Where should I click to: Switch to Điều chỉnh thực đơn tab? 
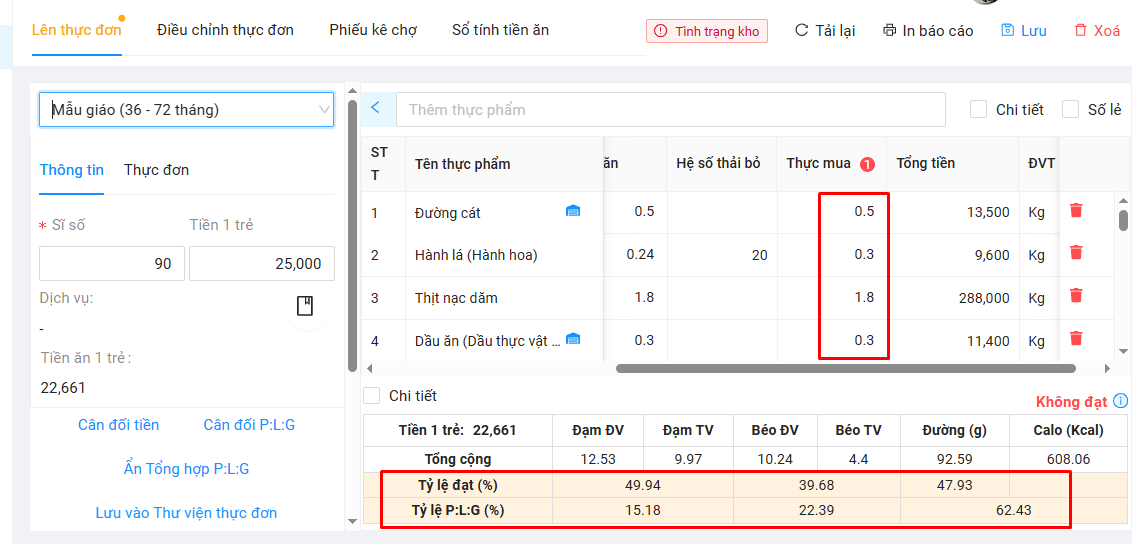(x=225, y=30)
